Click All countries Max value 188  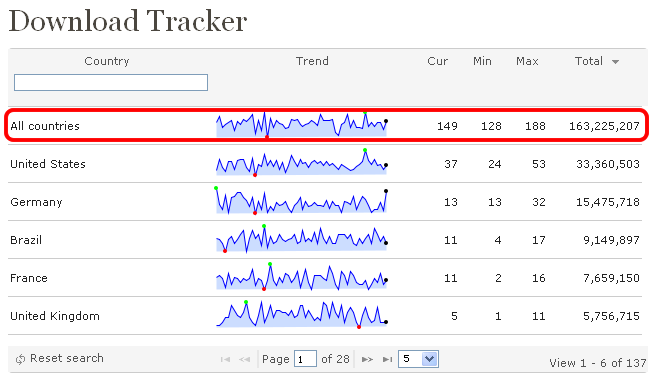pyautogui.click(x=535, y=126)
